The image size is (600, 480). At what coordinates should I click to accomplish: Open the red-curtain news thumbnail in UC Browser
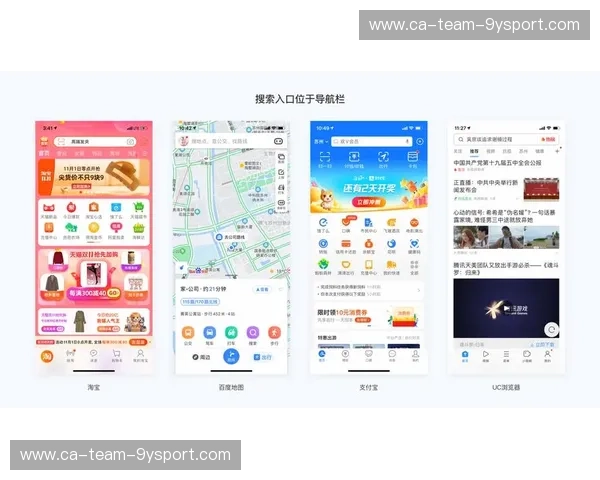pos(540,190)
